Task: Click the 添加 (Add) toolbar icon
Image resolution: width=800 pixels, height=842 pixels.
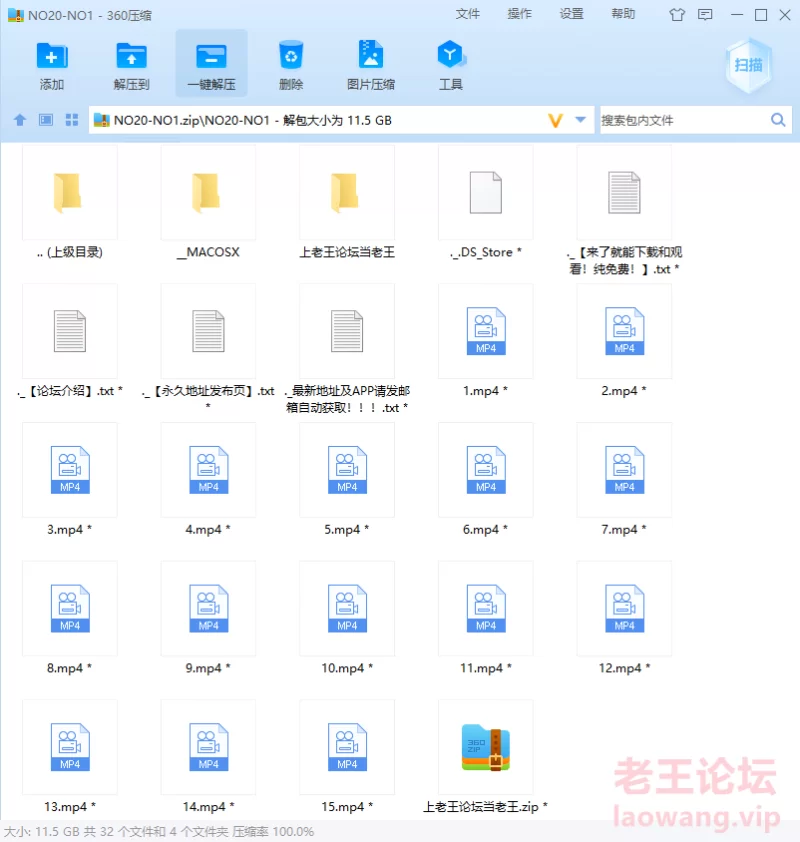Action: (52, 64)
